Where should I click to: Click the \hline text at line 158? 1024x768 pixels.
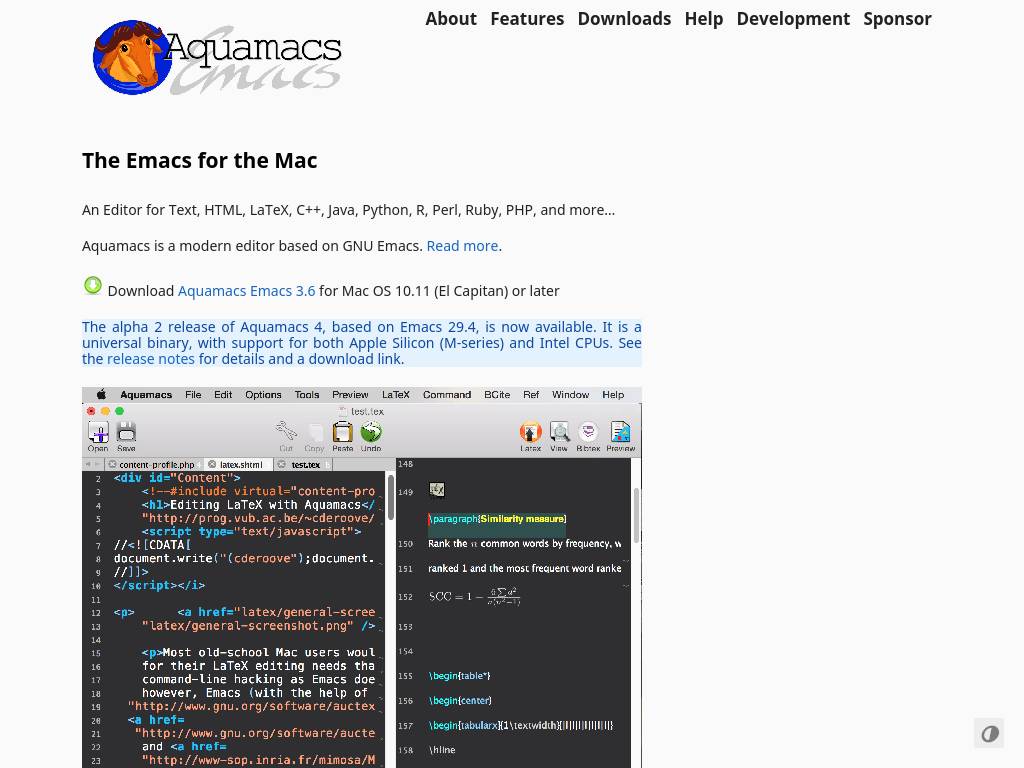pos(442,750)
